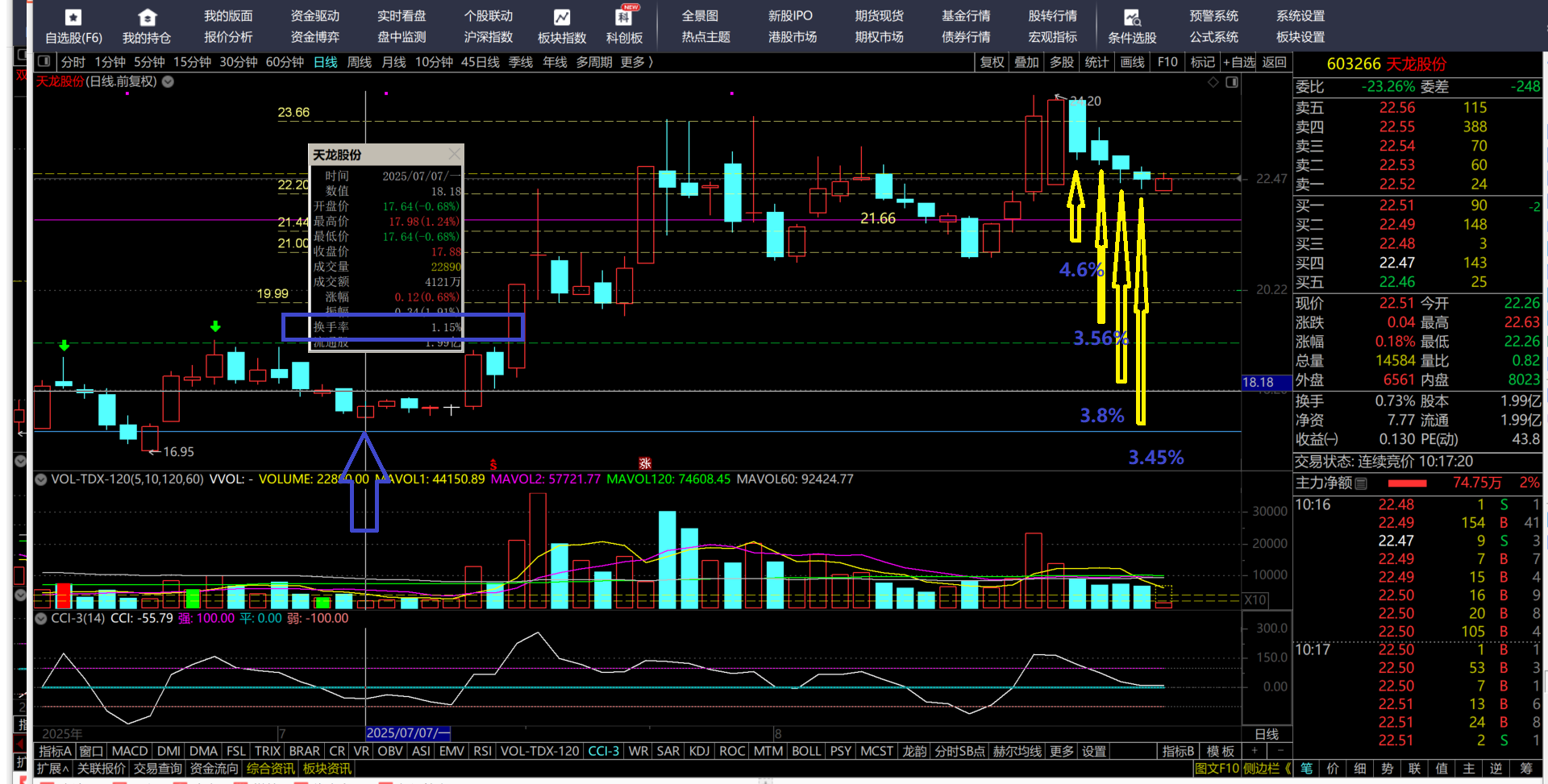The image size is (1548, 784).
Task: Expand 更多 time period options
Action: (x=636, y=62)
